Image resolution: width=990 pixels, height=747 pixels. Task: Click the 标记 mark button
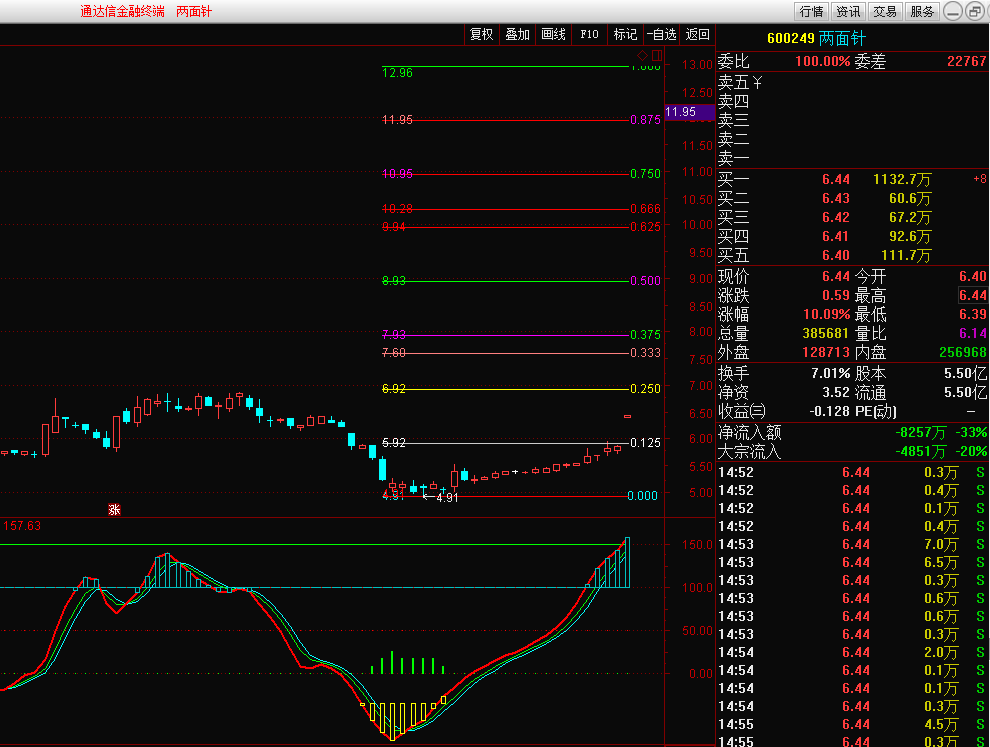pyautogui.click(x=625, y=34)
